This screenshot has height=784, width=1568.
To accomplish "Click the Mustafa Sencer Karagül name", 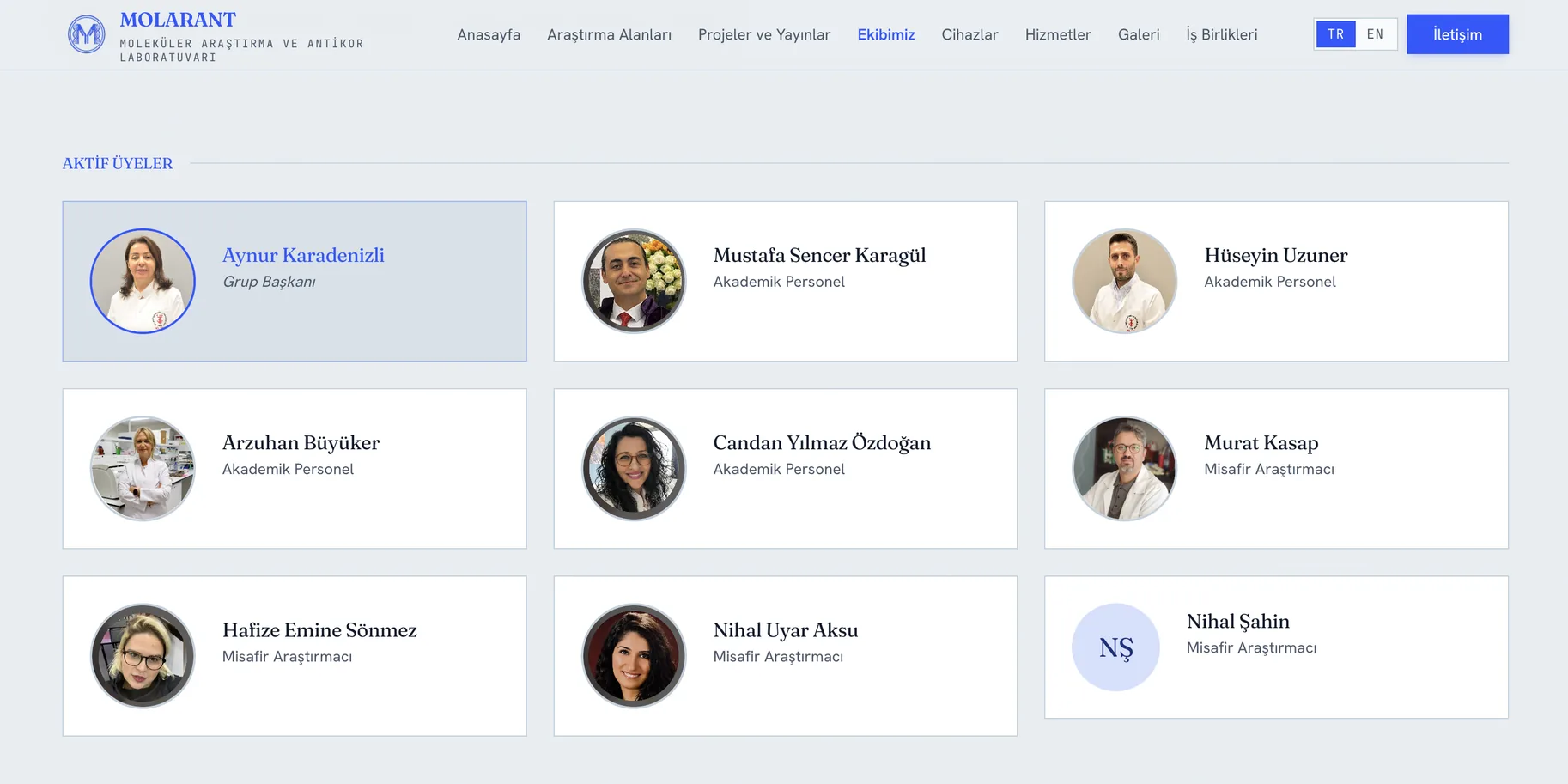I will pyautogui.click(x=819, y=255).
